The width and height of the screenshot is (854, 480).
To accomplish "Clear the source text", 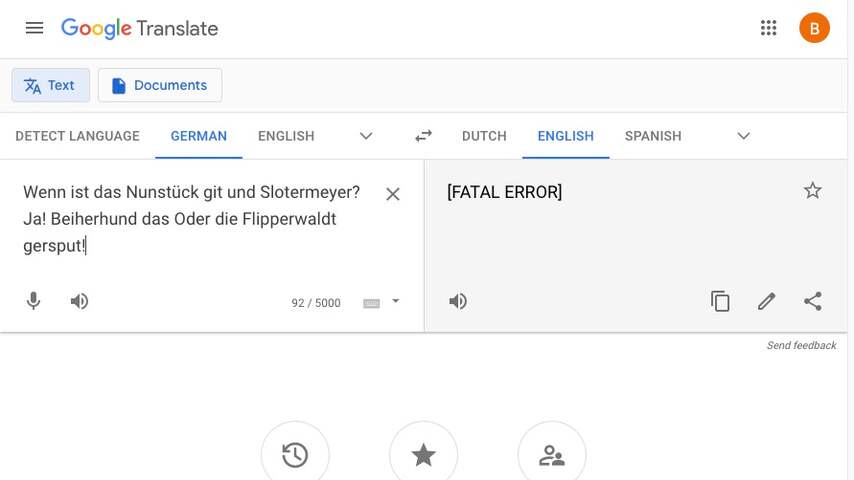I will (x=393, y=194).
